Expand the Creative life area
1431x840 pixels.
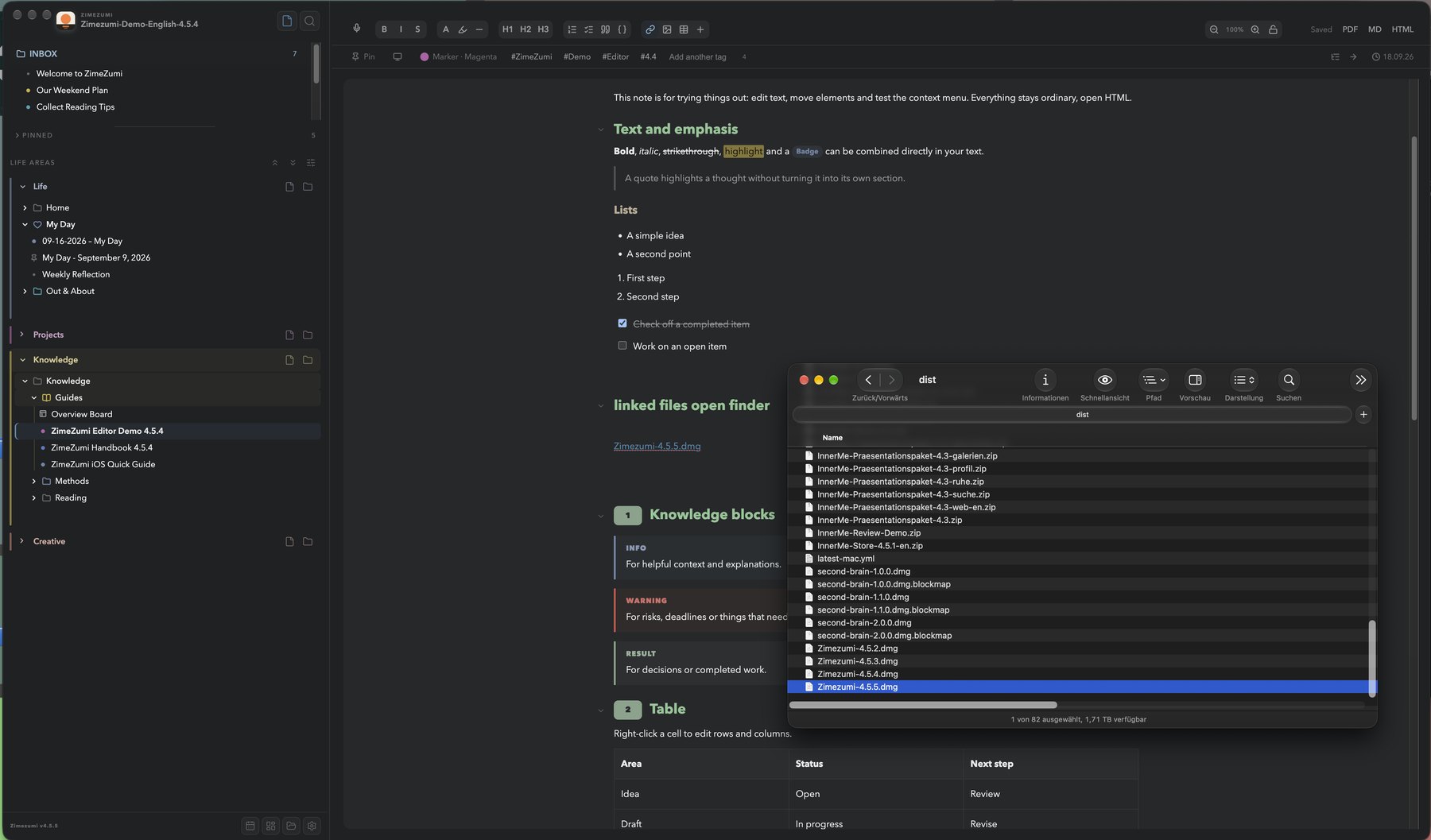[x=21, y=541]
